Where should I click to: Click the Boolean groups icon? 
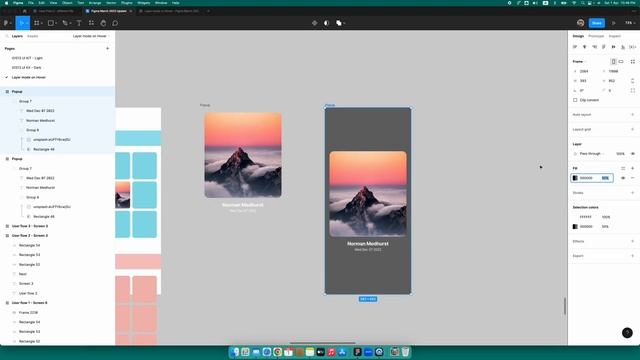pos(339,23)
